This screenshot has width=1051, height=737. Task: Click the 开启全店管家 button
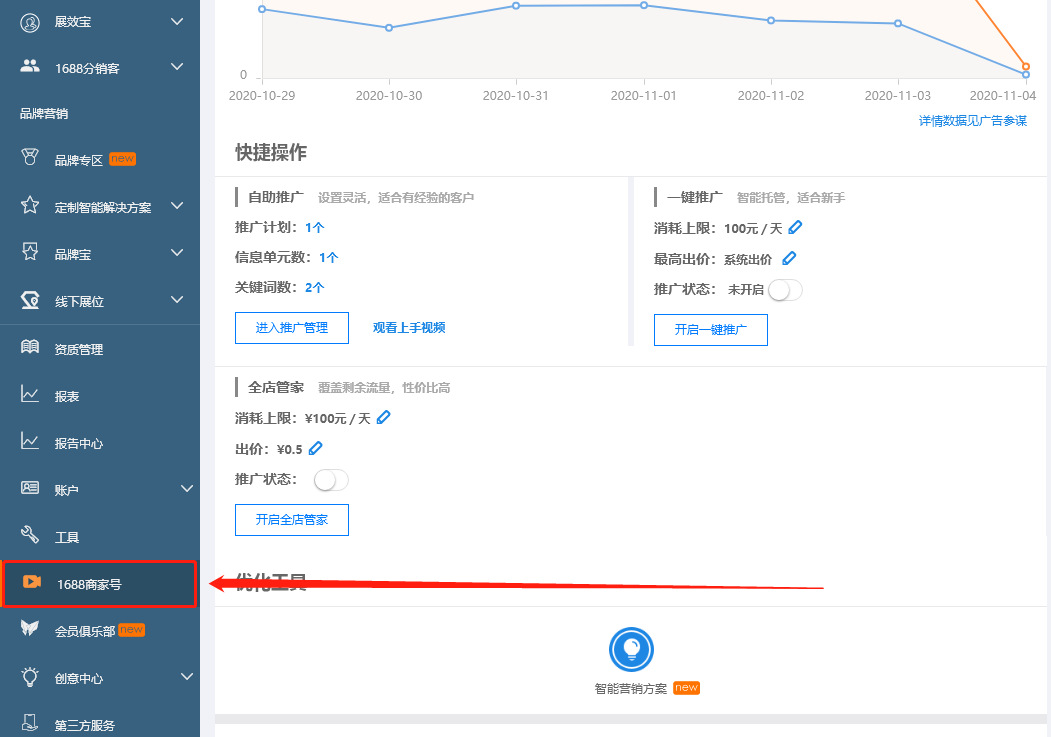pos(292,520)
